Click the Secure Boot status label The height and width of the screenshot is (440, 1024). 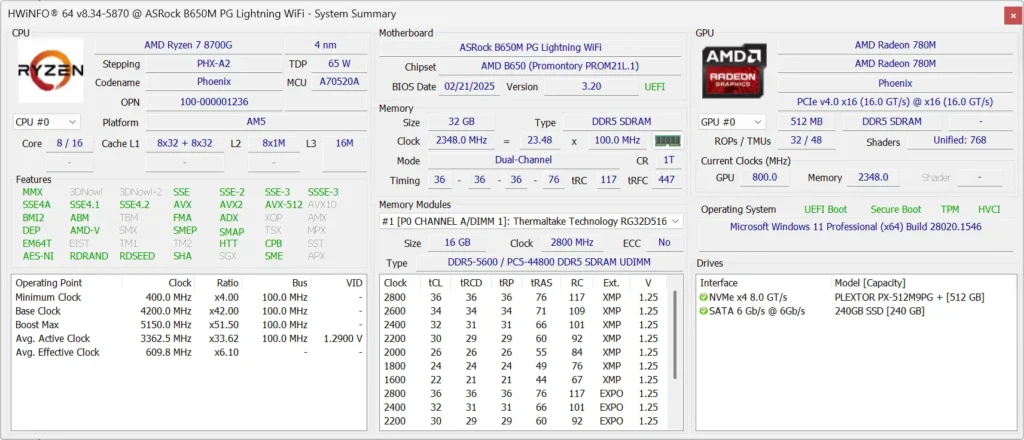(x=895, y=210)
